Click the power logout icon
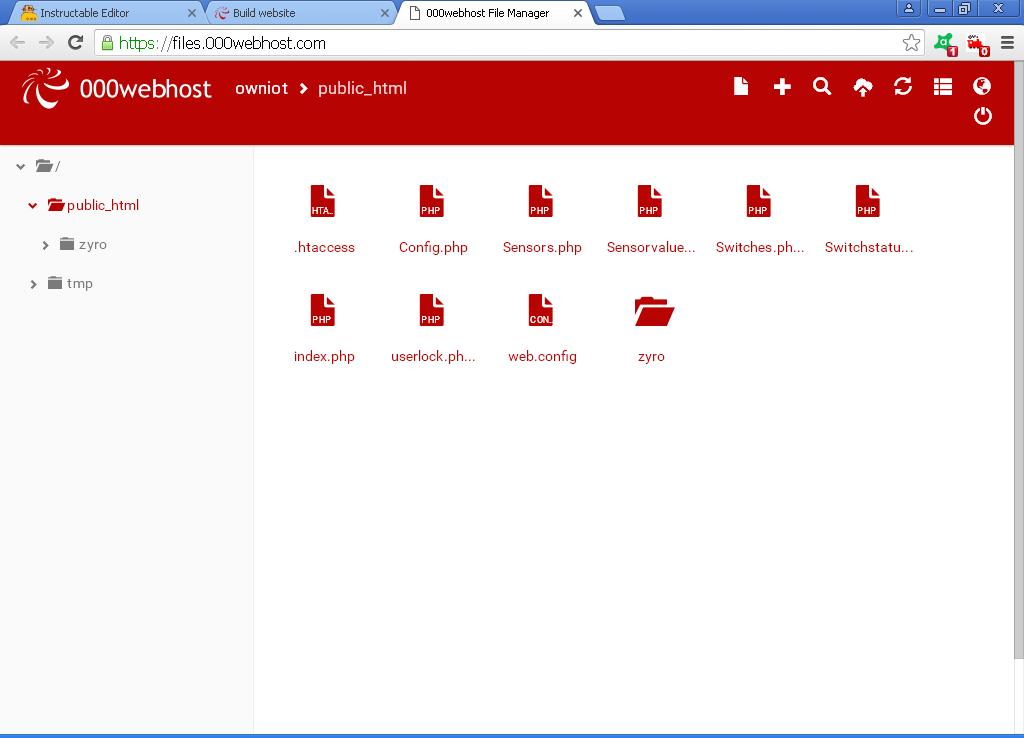 982,116
